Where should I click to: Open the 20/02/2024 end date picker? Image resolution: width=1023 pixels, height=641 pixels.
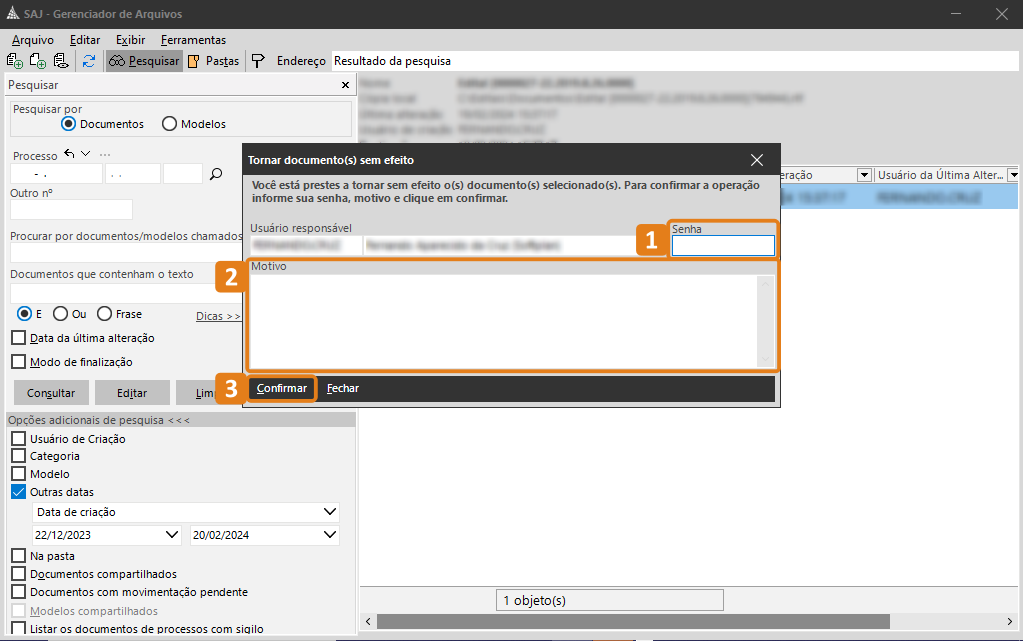[331, 535]
